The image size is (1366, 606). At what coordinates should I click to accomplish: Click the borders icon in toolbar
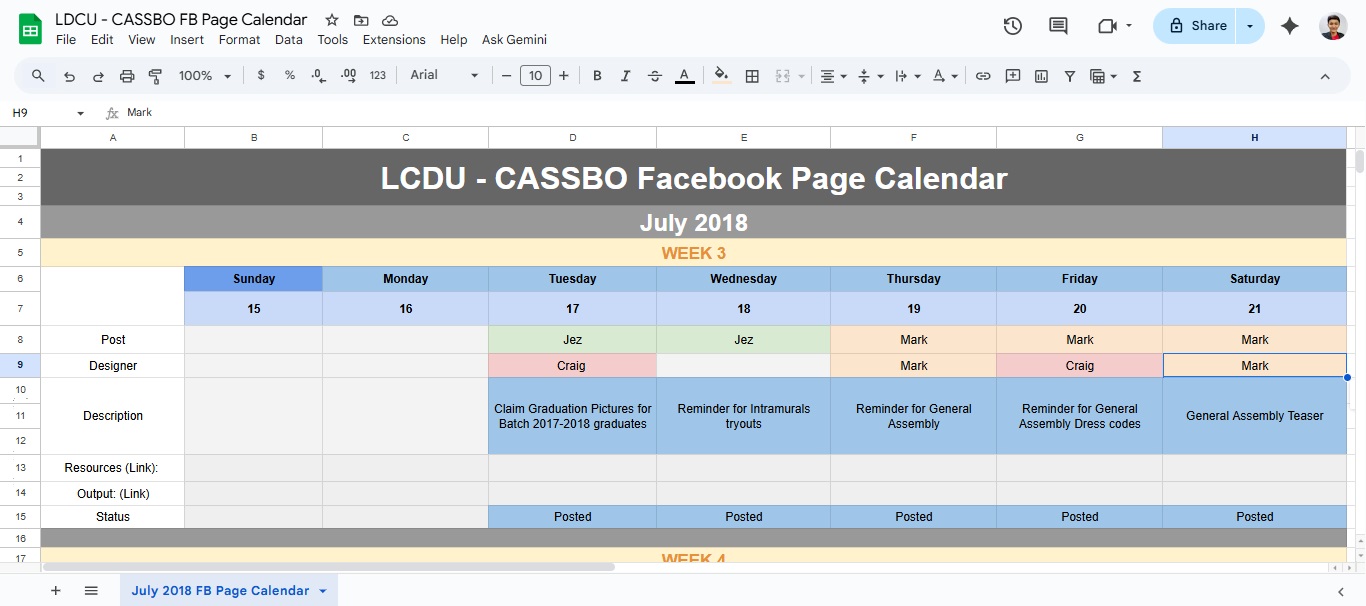tap(753, 76)
